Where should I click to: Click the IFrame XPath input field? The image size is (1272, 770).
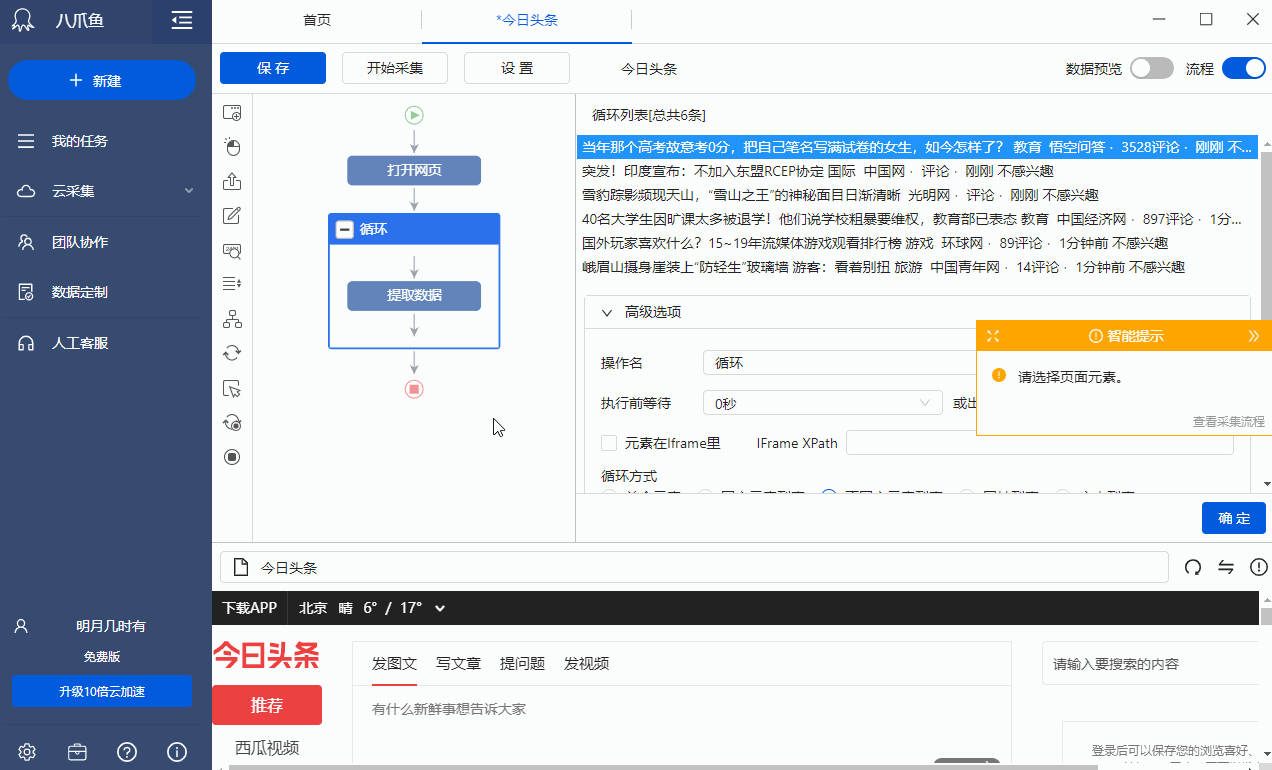(x=1040, y=443)
